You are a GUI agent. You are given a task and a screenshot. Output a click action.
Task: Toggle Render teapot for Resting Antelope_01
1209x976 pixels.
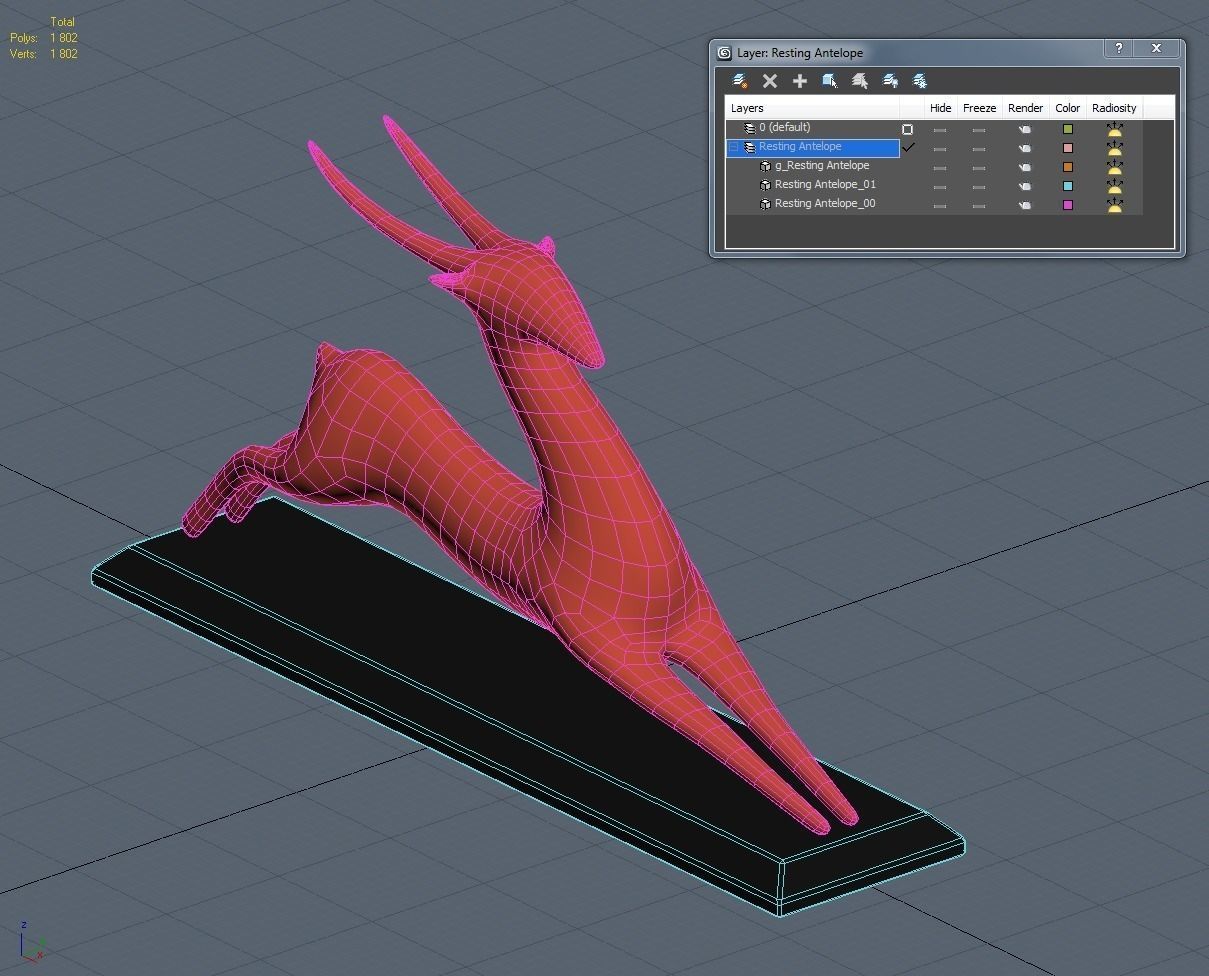(1025, 187)
